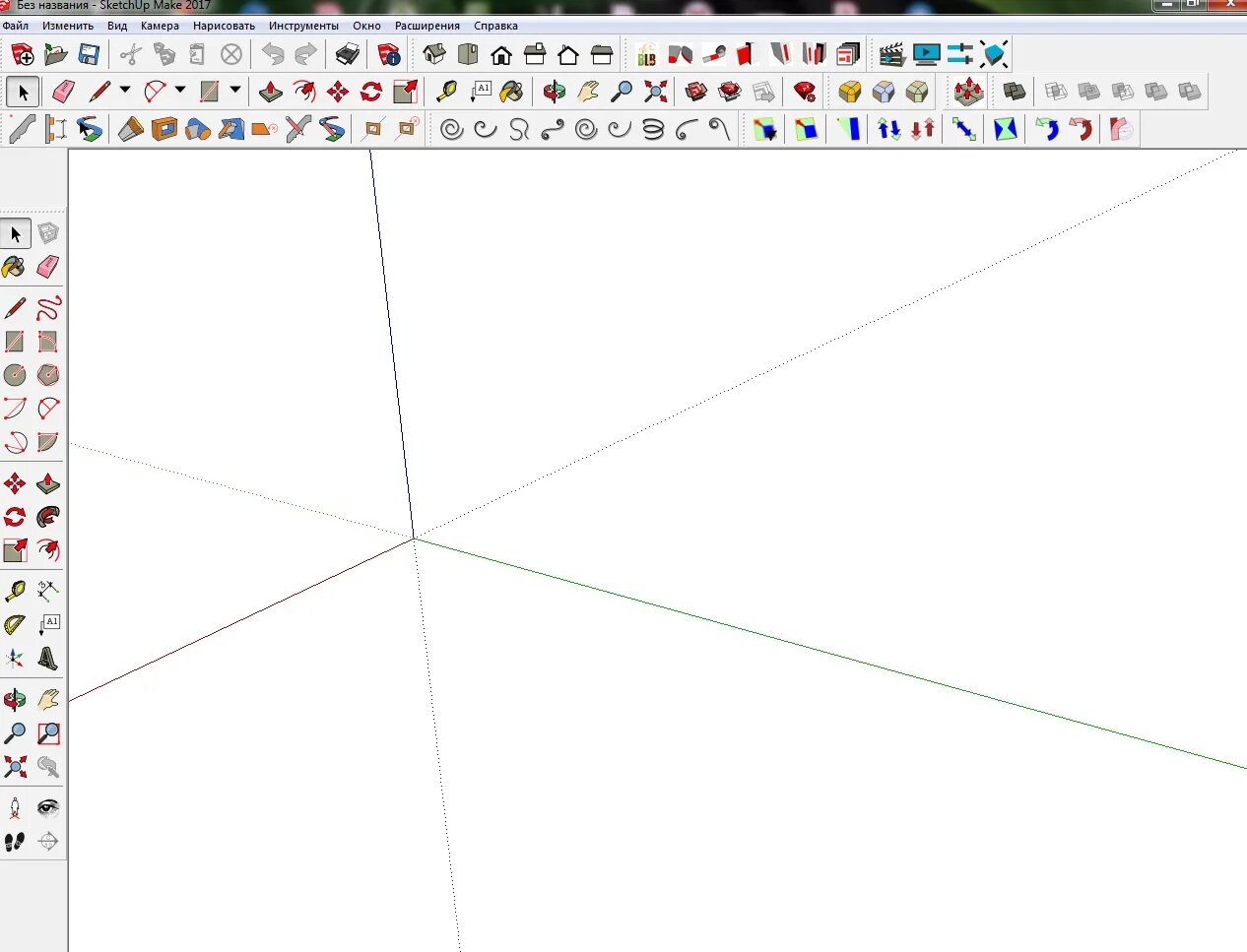Click the Joint Push Pull icon
1247x952 pixels.
[x=969, y=92]
